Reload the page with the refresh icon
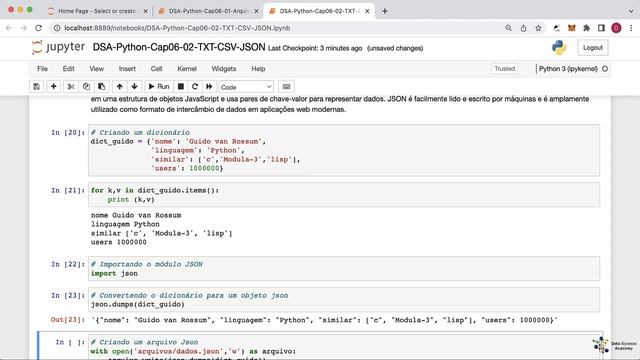The image size is (640, 360). tap(38, 28)
